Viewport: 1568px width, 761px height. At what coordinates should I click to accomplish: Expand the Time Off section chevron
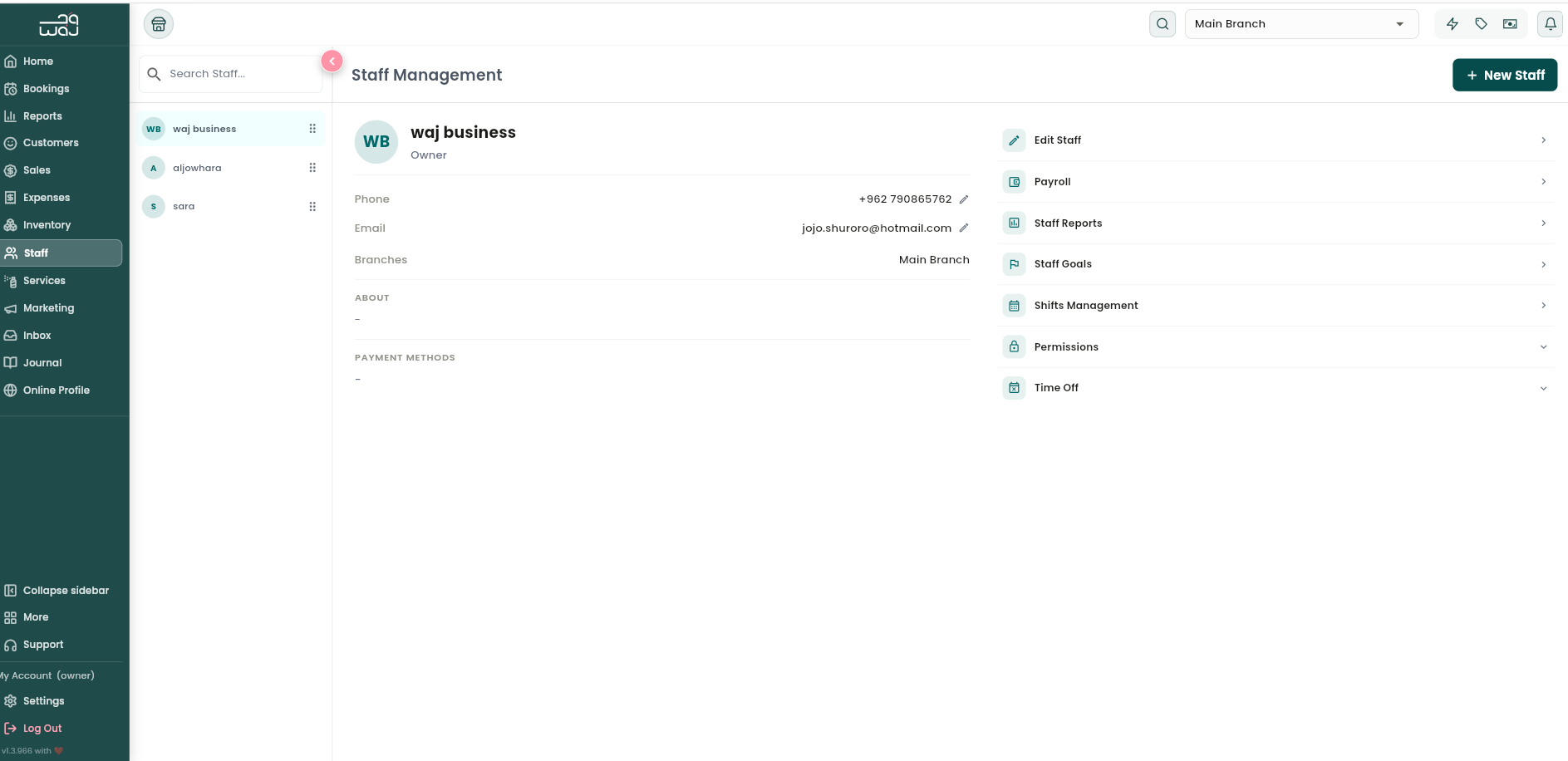coord(1544,388)
